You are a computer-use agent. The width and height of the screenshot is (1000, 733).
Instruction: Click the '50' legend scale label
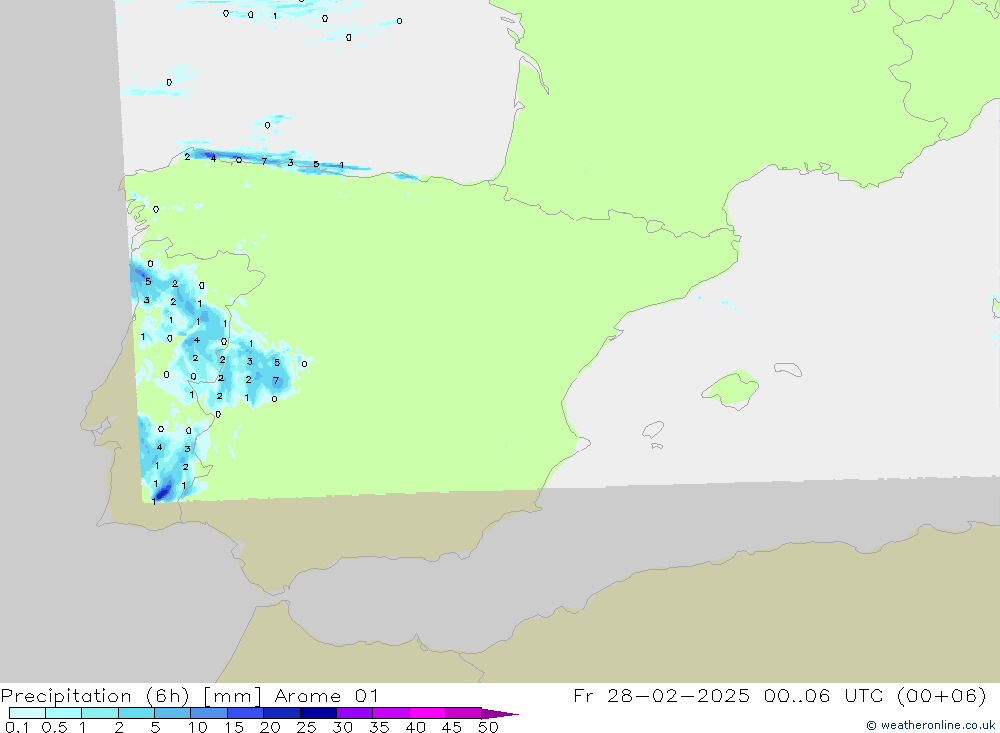point(488,727)
